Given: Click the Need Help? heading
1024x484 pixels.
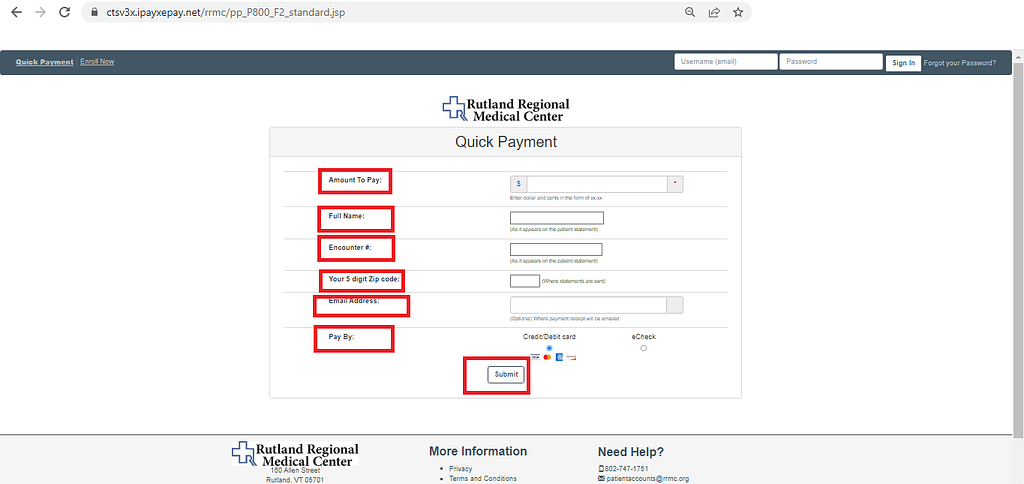Looking at the screenshot, I should point(630,452).
